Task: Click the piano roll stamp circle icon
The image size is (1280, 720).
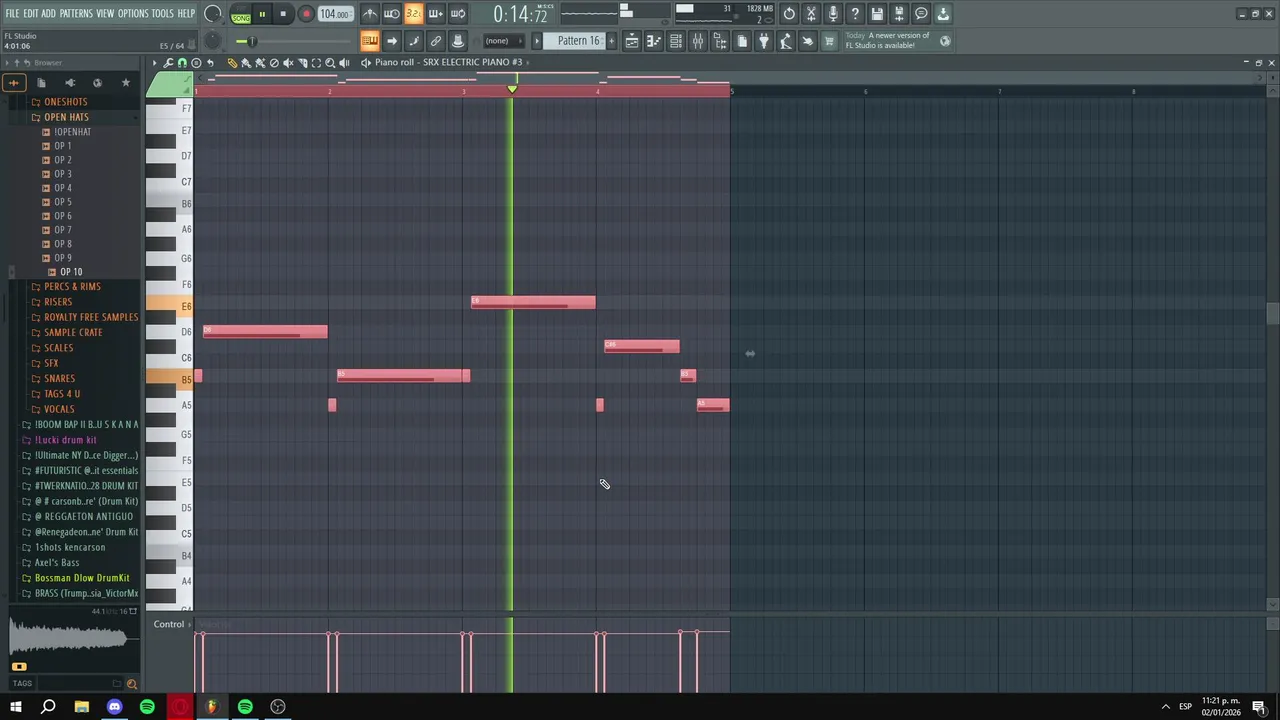Action: click(x=196, y=63)
